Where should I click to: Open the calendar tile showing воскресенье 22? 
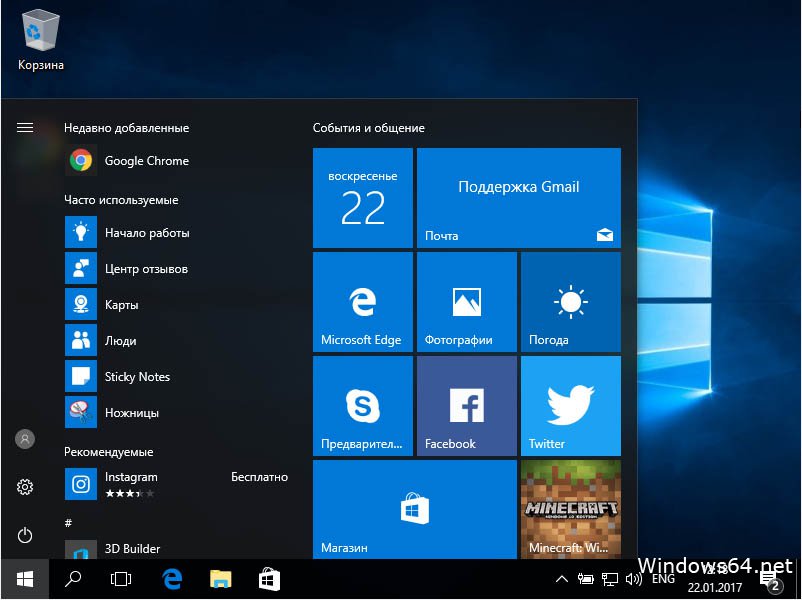pyautogui.click(x=363, y=198)
